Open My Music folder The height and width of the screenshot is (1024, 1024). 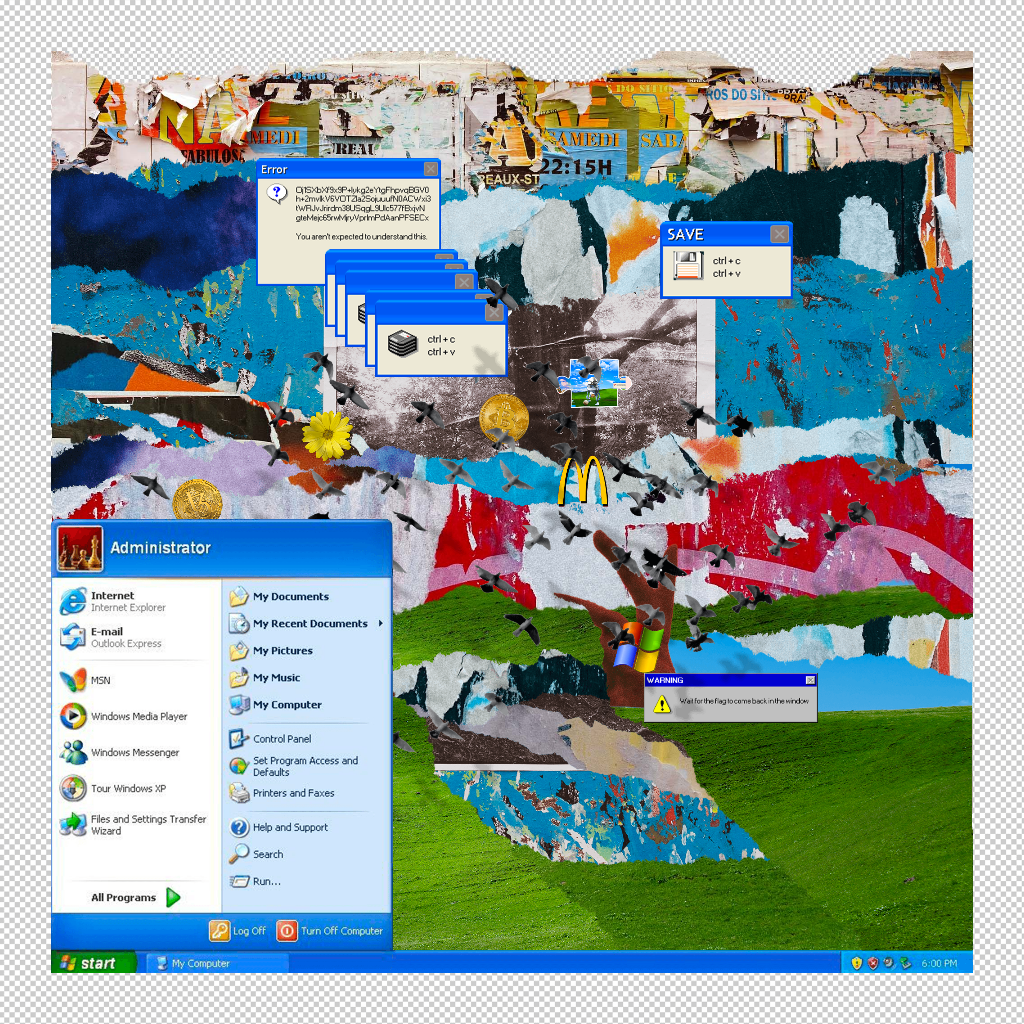coord(264,677)
